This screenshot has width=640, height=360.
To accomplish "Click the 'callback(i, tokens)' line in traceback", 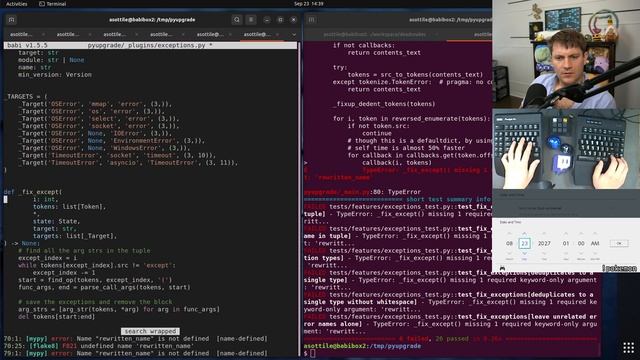I will pyautogui.click(x=397, y=163).
